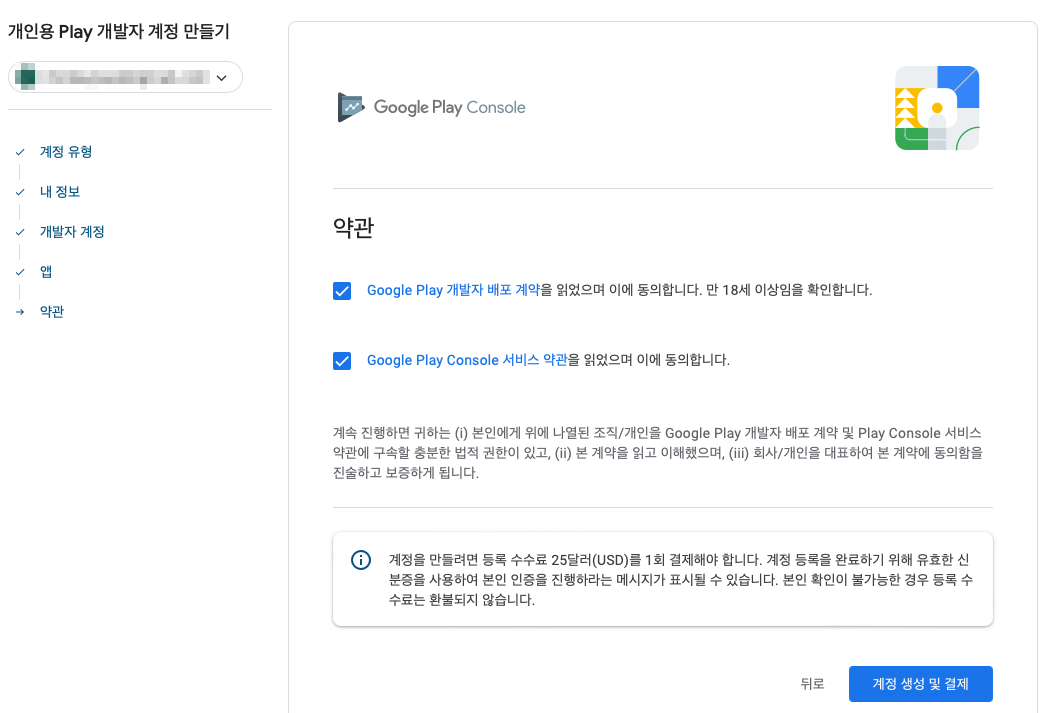Viewport: 1054px width, 713px height.
Task: Go to the 앱 step
Action: point(46,271)
